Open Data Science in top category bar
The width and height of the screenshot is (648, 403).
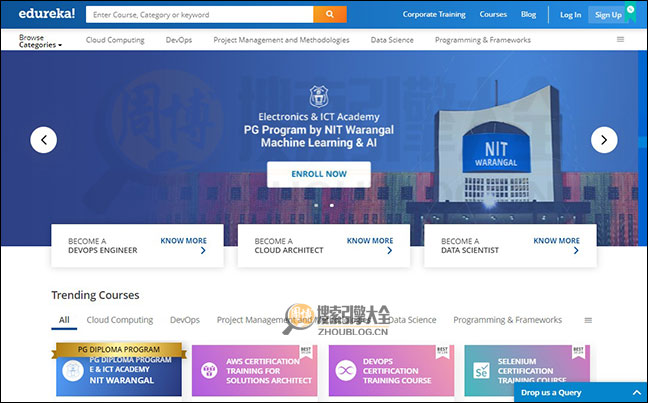click(x=392, y=40)
